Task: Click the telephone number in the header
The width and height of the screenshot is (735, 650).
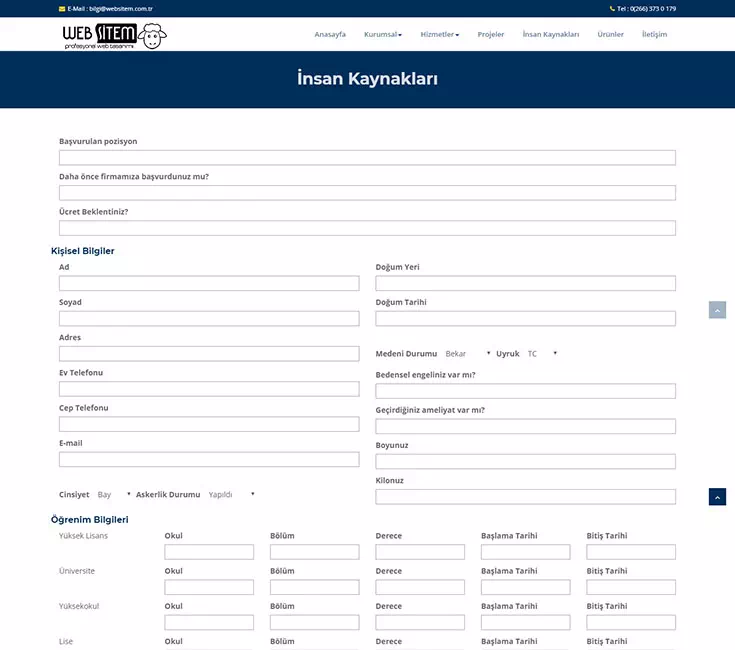Action: pos(653,8)
